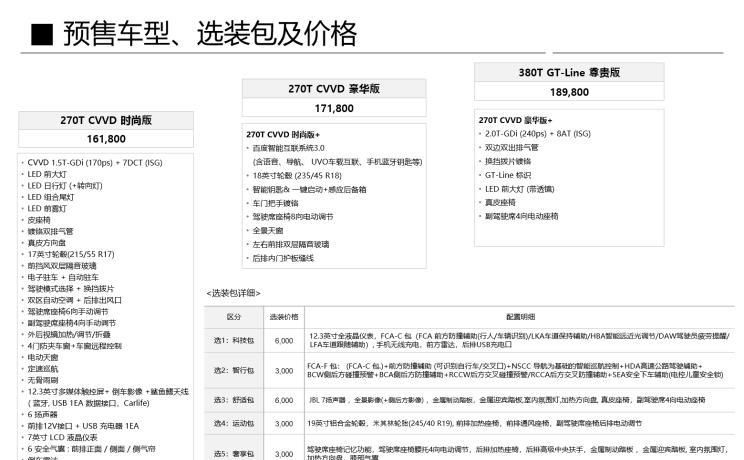The width and height of the screenshot is (744, 460).
Task: Click the '6 扬声器' item
Action: click(x=42, y=414)
